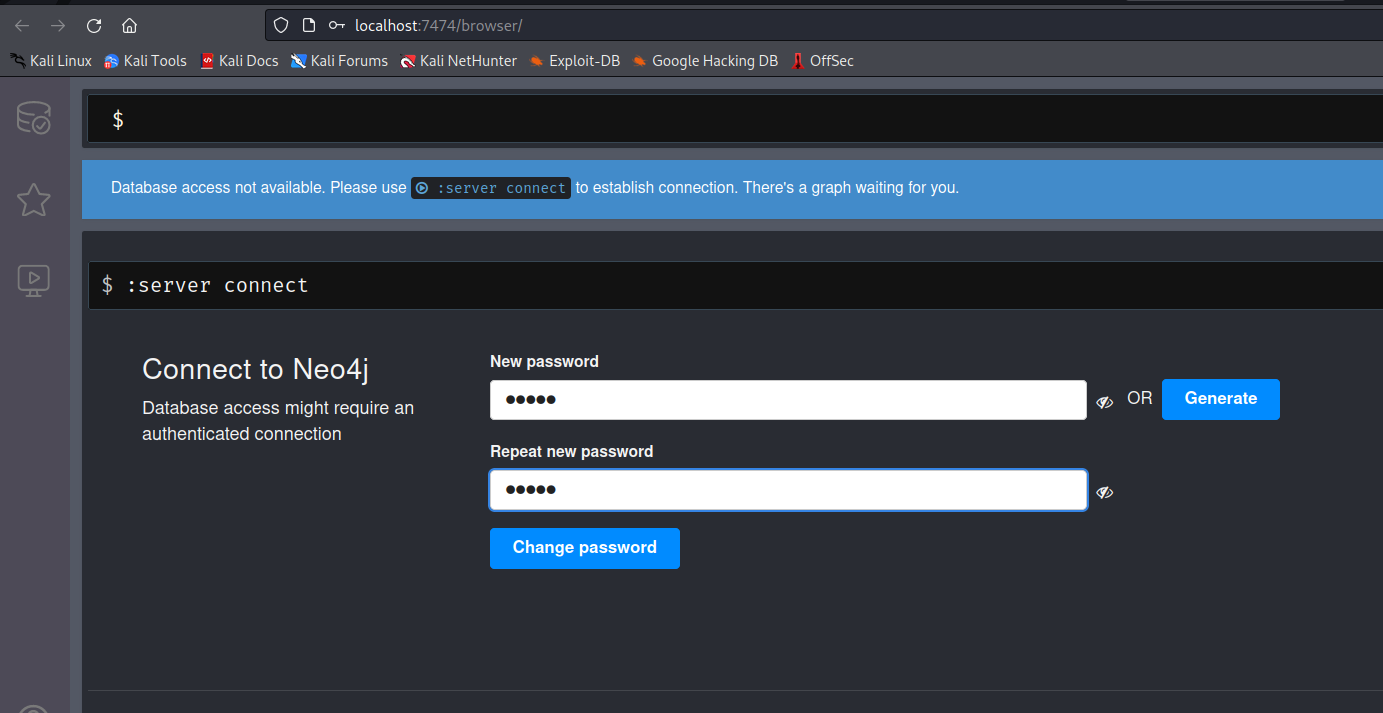Click the browser Forward arrow
The image size is (1383, 713).
click(x=58, y=26)
